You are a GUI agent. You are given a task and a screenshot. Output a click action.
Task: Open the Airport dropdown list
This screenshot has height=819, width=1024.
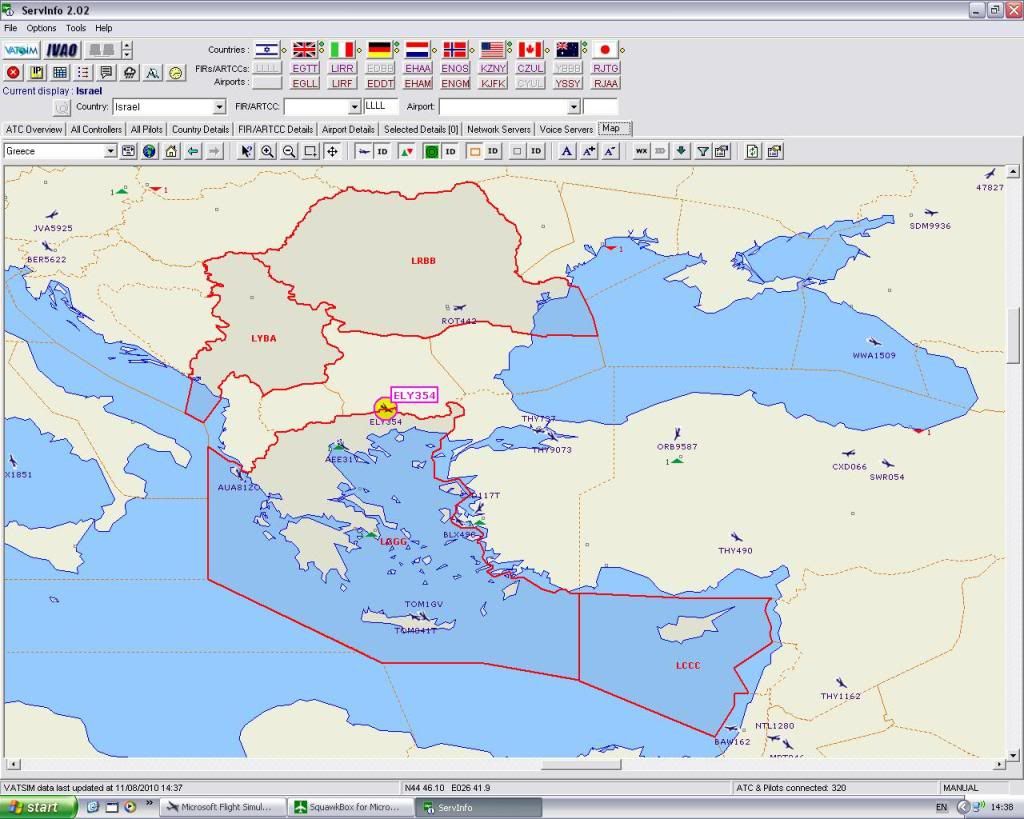click(x=574, y=107)
